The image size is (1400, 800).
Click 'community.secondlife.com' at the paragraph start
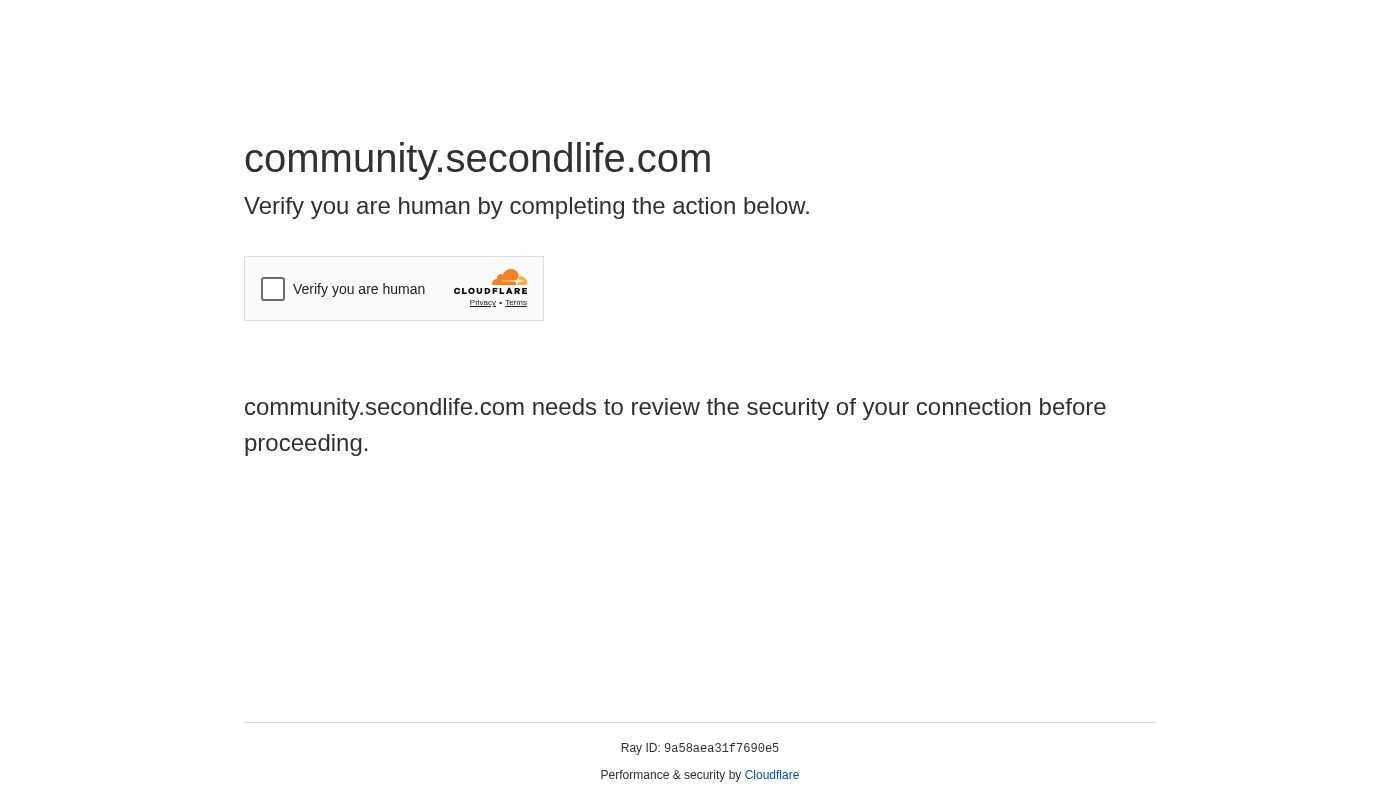[384, 407]
